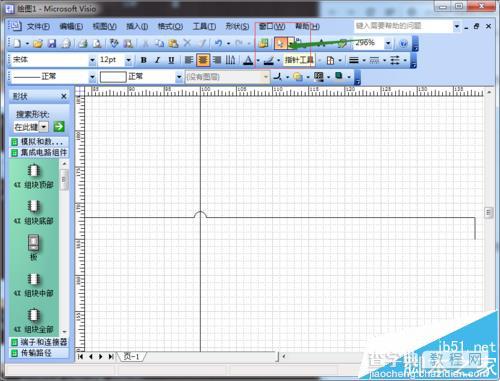Expand the 宋体 font name dropdown
Screen dimensions: 500x381
[92, 60]
